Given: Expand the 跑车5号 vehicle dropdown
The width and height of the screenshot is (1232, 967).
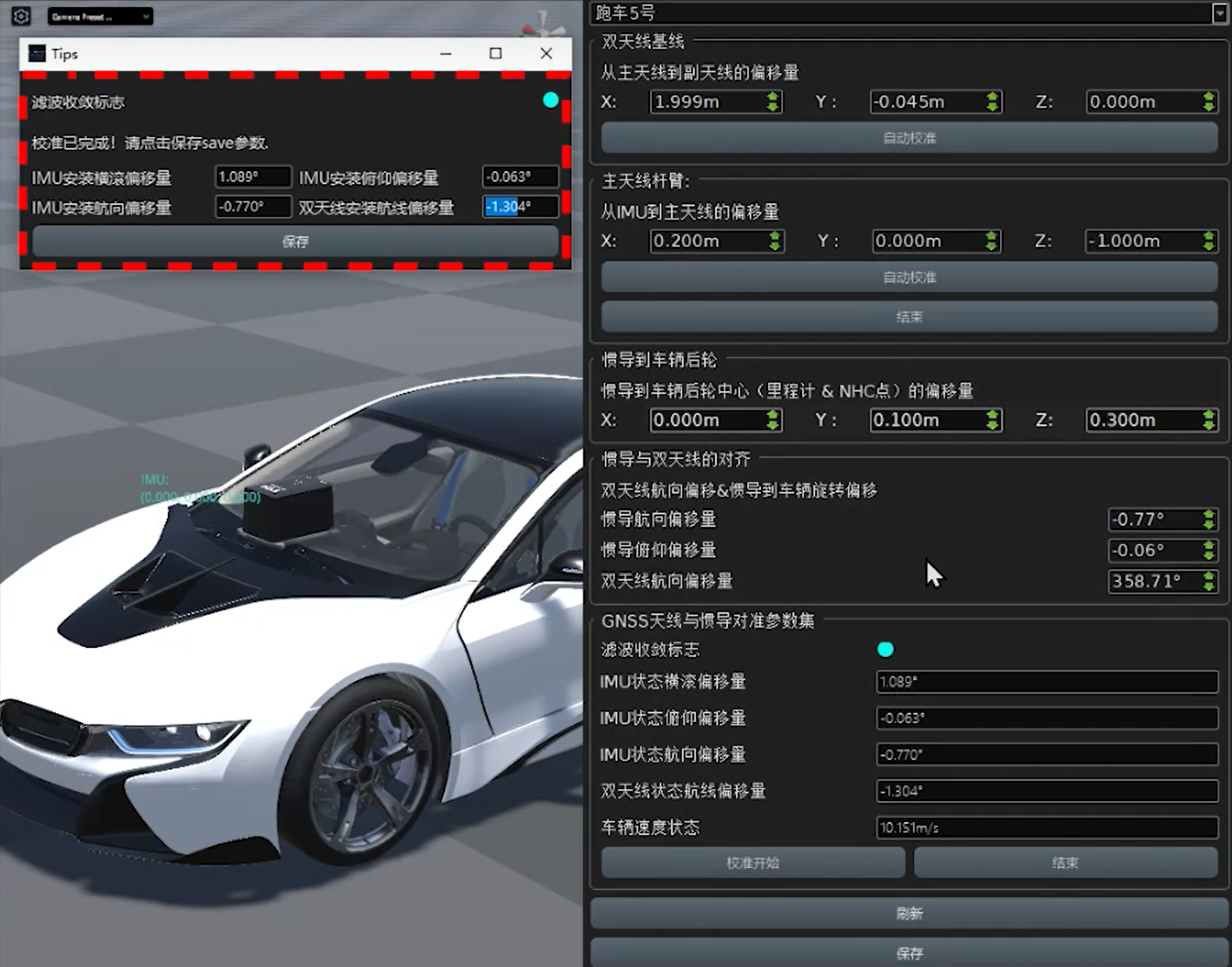Looking at the screenshot, I should pyautogui.click(x=1219, y=13).
